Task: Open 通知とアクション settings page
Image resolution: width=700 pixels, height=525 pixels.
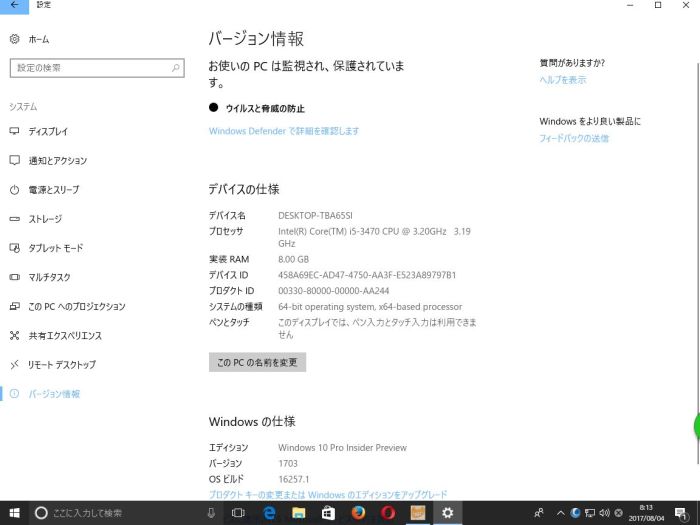Action: point(57,160)
